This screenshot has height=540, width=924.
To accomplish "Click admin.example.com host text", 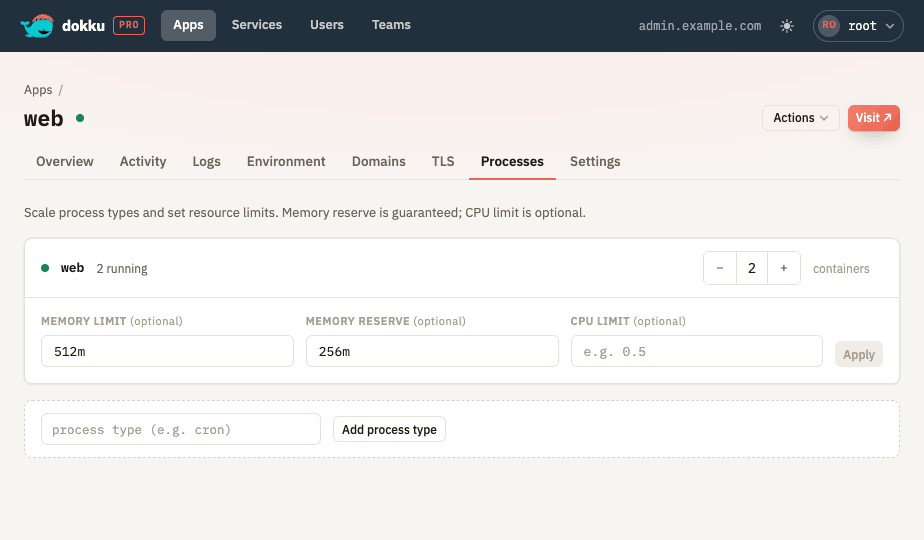I will click(x=699, y=26).
